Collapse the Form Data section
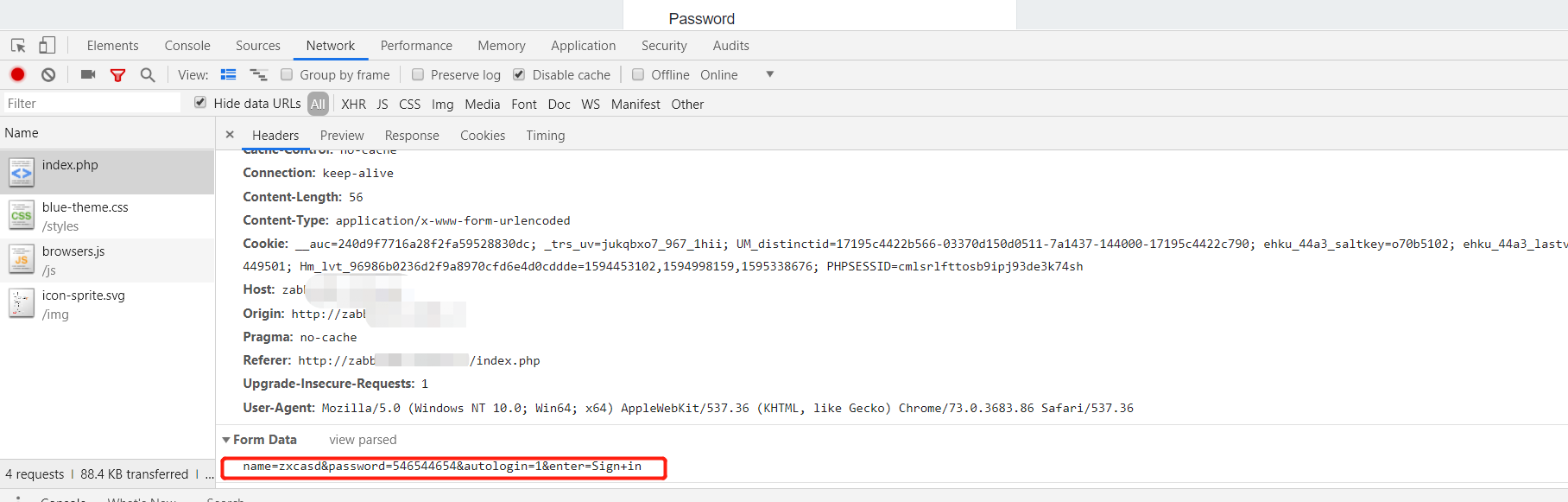The height and width of the screenshot is (502, 1568). 226,440
